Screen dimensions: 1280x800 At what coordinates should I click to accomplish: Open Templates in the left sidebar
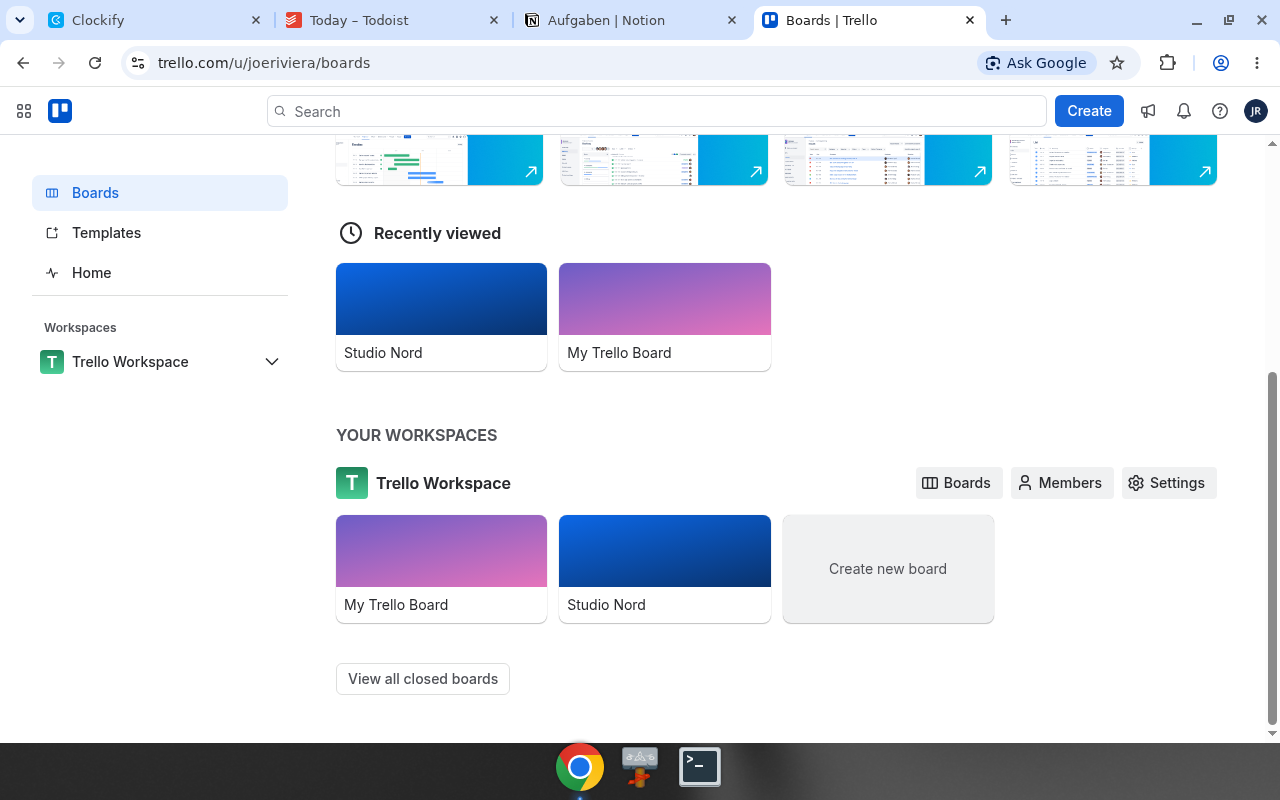[x=160, y=233]
